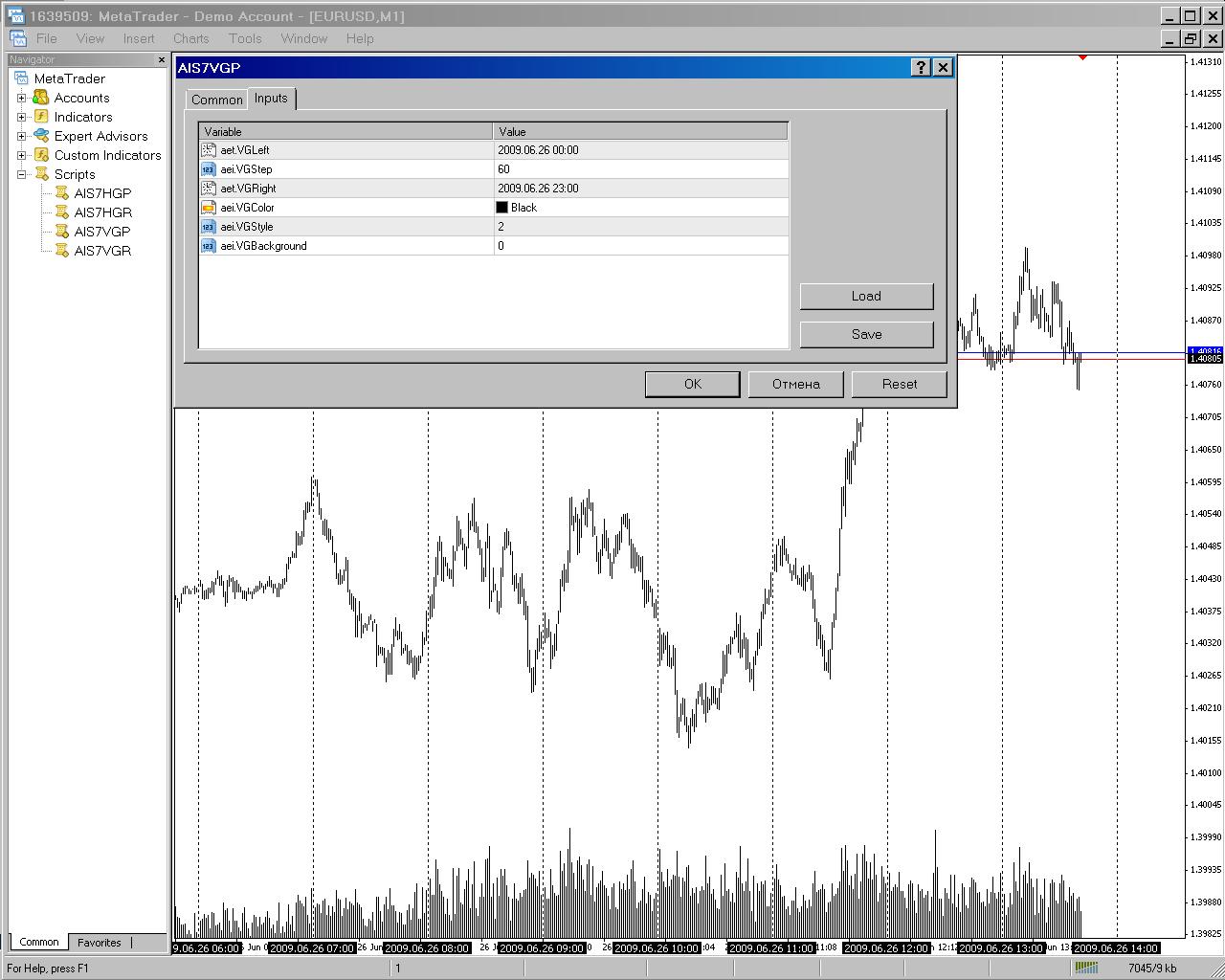Click the Expert Advisors icon in Navigator

tap(41, 136)
